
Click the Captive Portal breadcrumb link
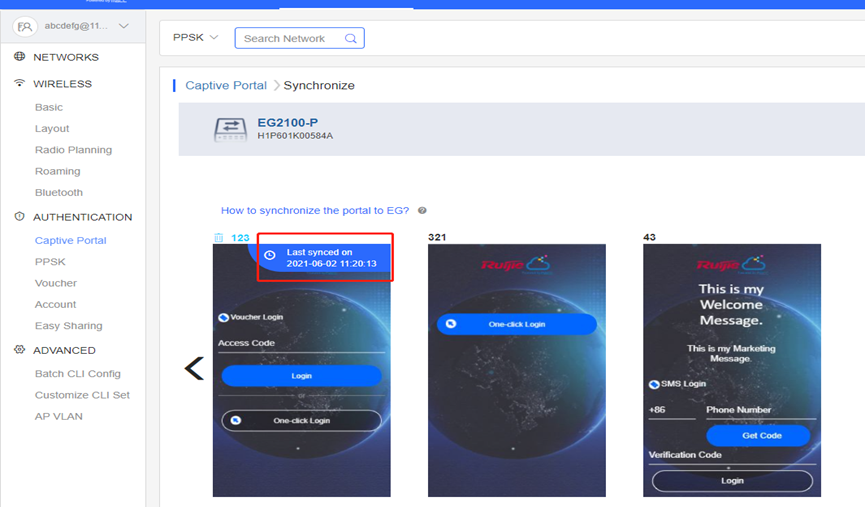(226, 86)
